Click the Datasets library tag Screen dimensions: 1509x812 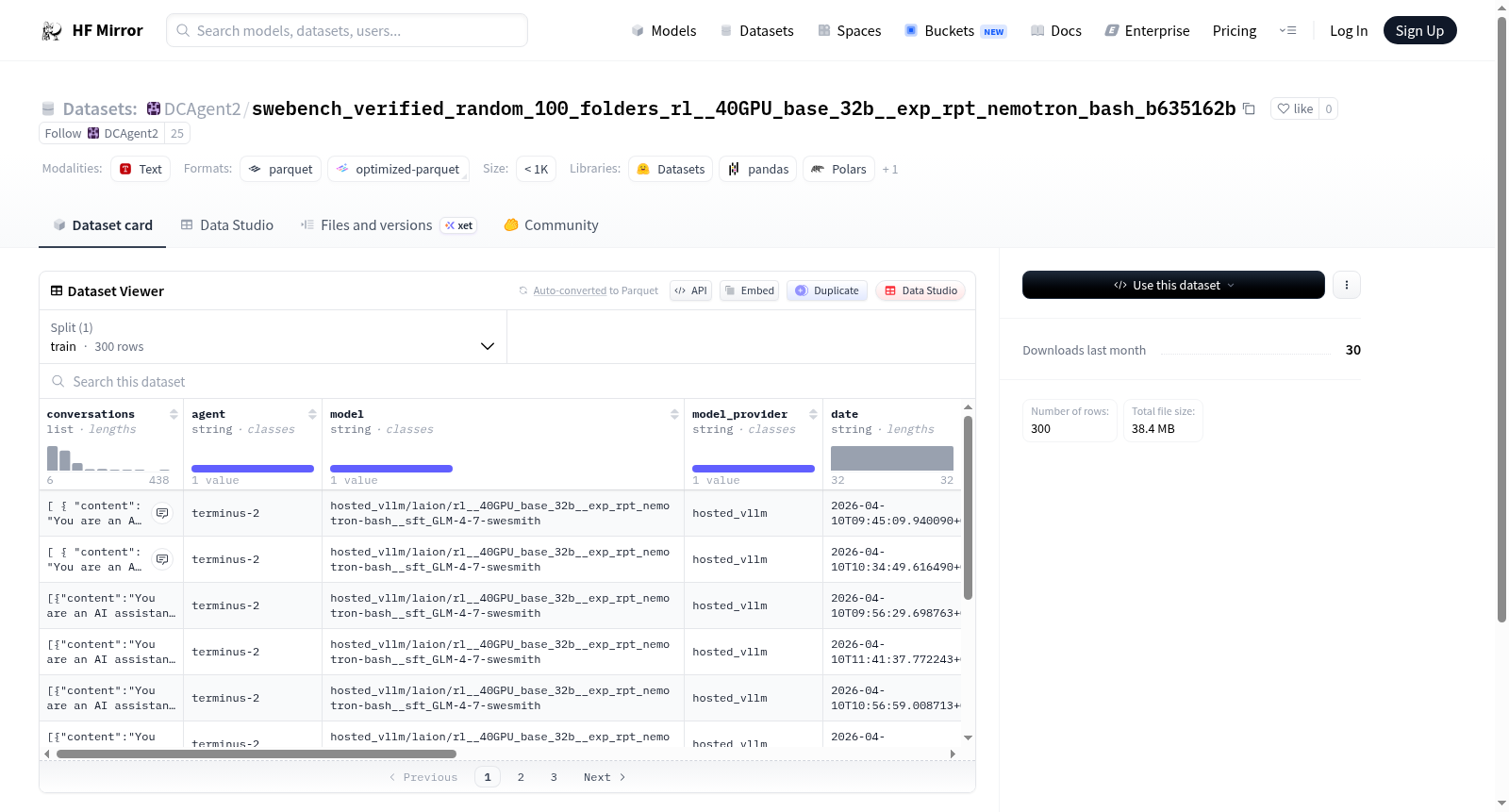pos(671,169)
